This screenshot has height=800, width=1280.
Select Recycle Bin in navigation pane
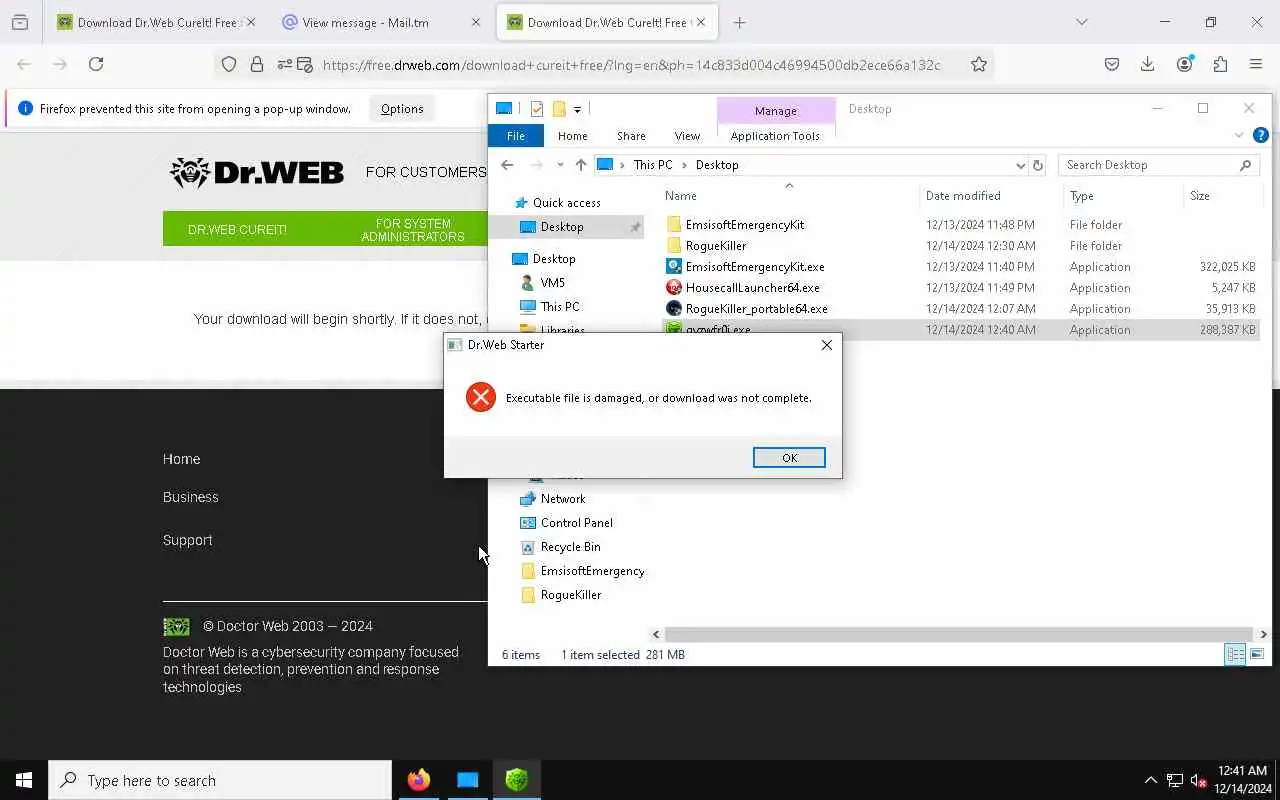pos(570,547)
